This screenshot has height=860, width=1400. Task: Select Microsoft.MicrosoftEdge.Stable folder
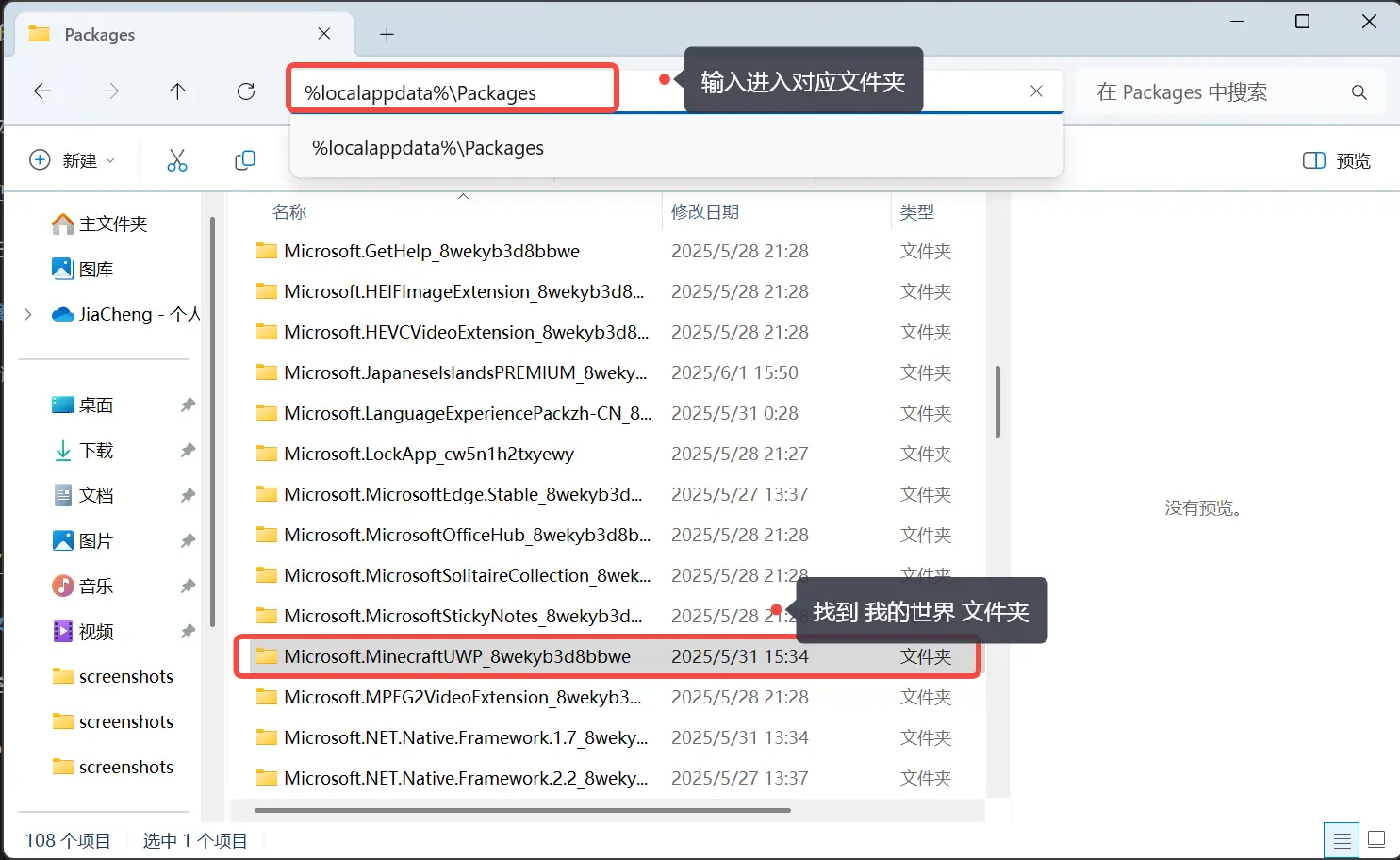(x=618, y=494)
